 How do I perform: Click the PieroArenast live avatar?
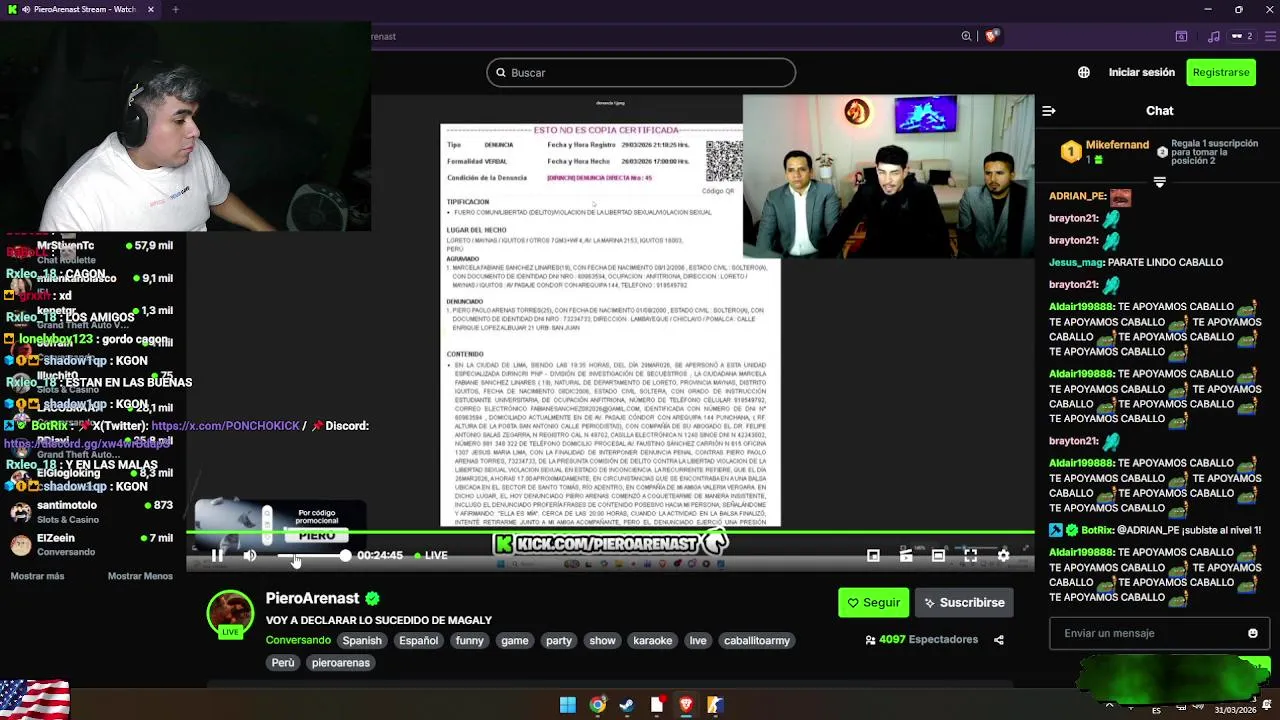(230, 614)
